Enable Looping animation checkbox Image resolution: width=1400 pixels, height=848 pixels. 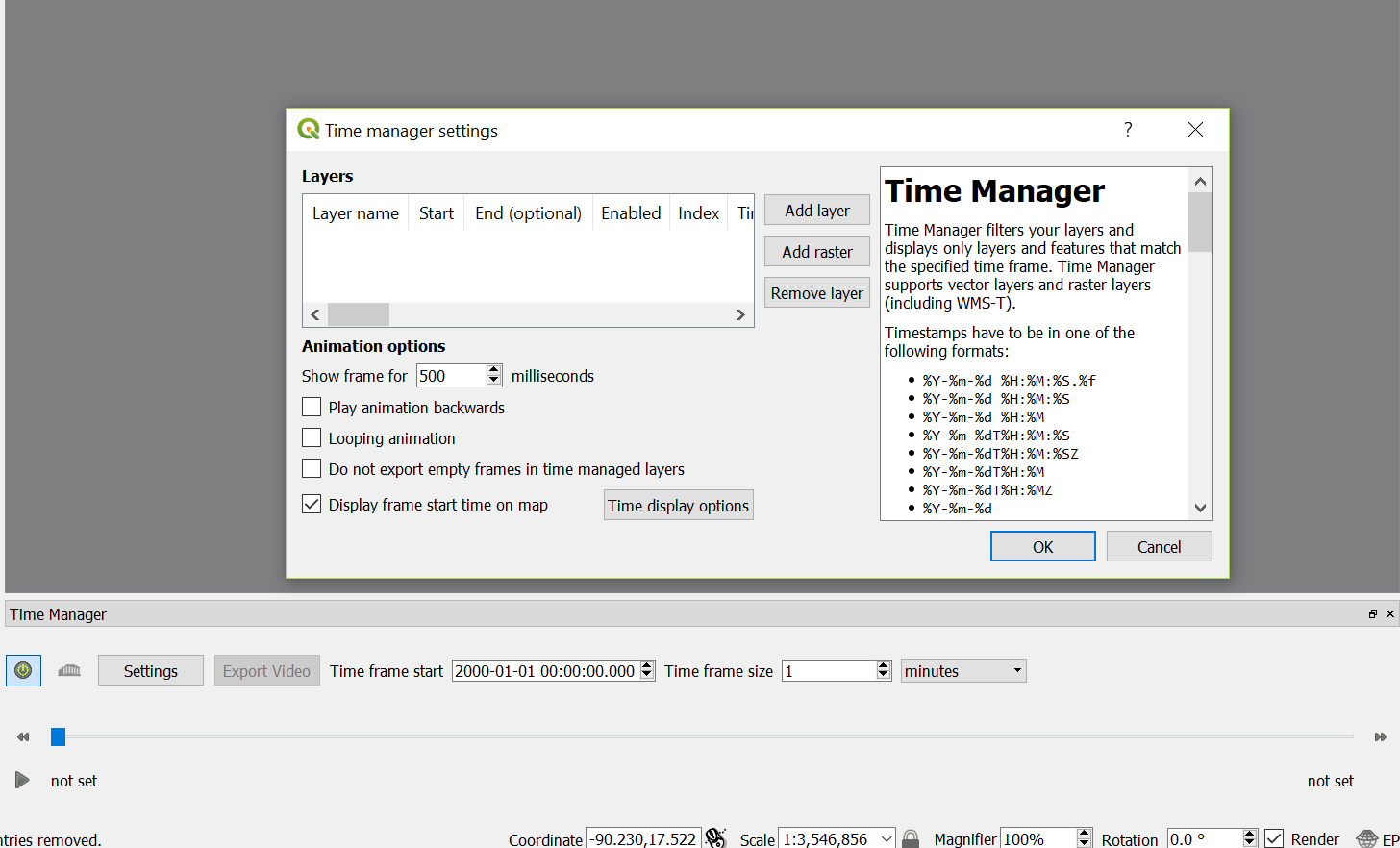pyautogui.click(x=312, y=437)
